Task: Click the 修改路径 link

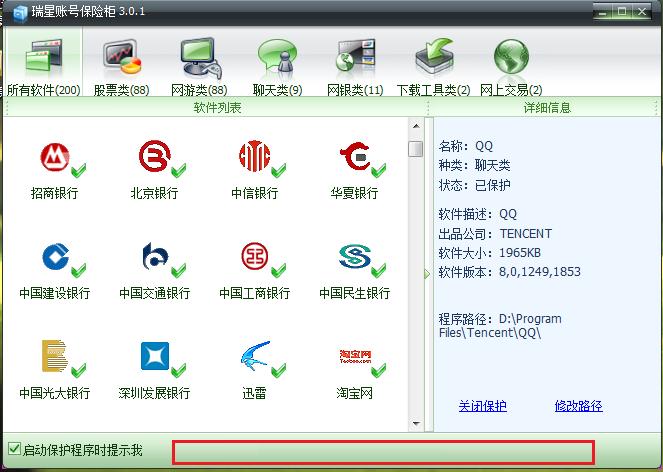Action: (578, 406)
